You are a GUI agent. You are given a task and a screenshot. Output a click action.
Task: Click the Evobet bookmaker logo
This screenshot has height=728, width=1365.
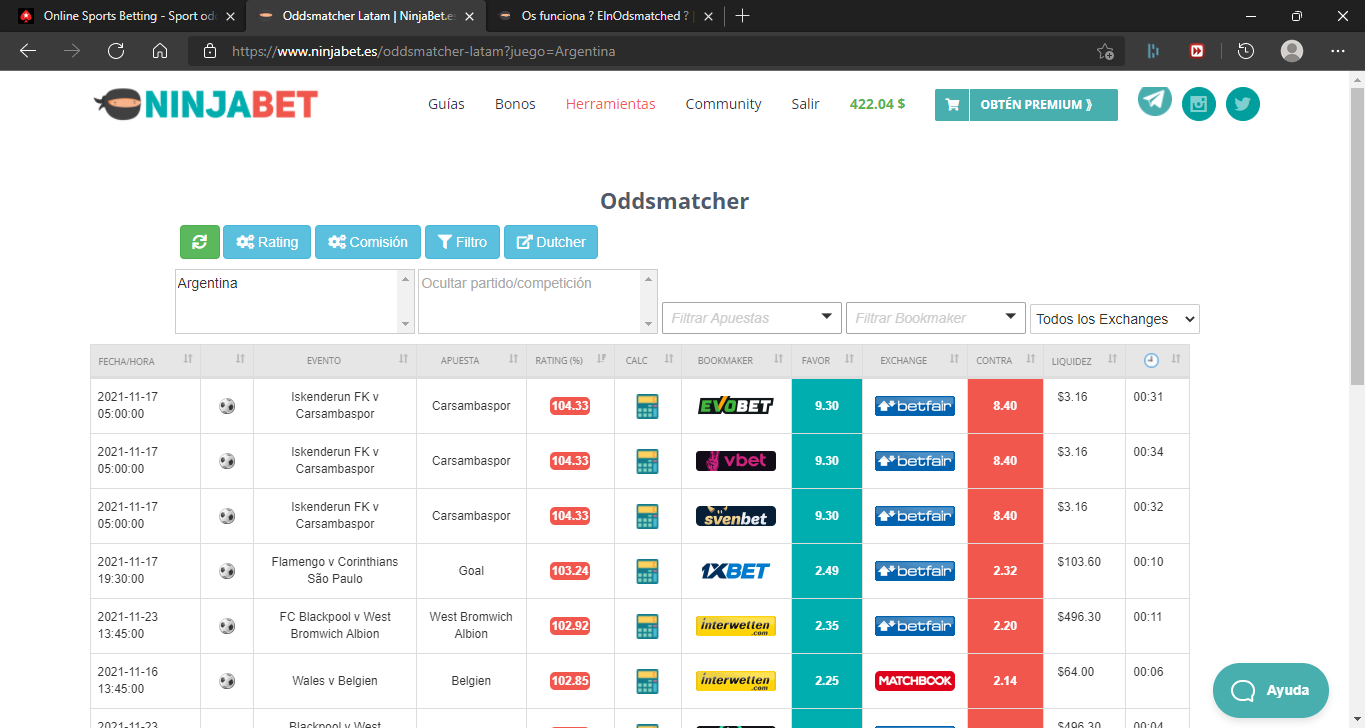click(x=736, y=406)
